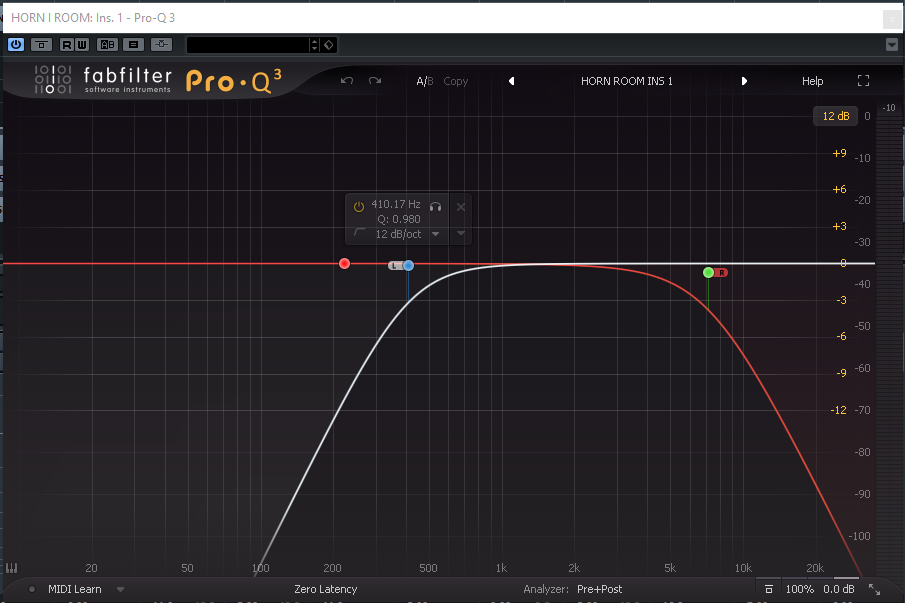Open the MIDI Learn dropdown arrow
The image size is (905, 603).
[x=120, y=589]
